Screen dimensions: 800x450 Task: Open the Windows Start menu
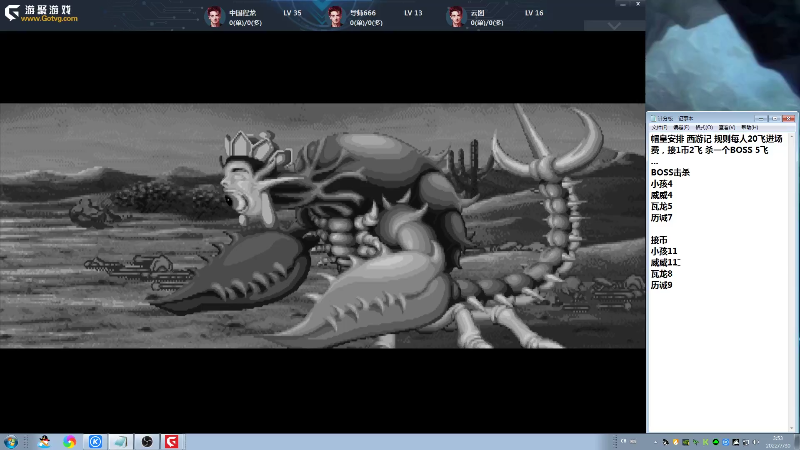pyautogui.click(x=11, y=442)
